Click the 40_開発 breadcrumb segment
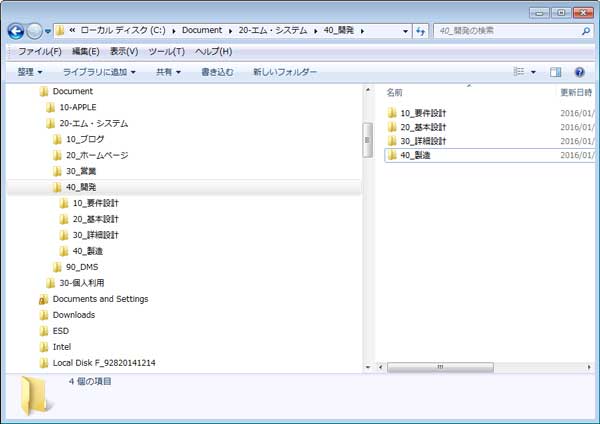The width and height of the screenshot is (600, 424). (x=339, y=30)
